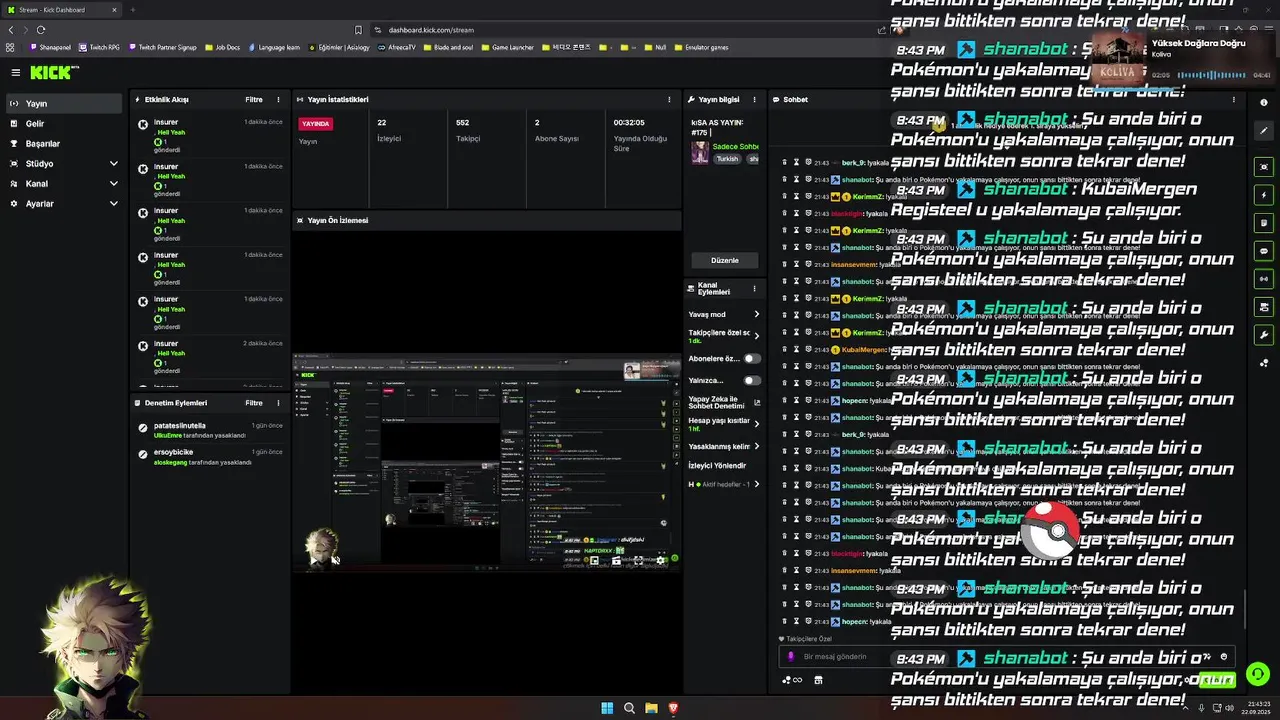This screenshot has width=1280, height=720.
Task: Open the Twitch RPG bookmark
Action: pos(99,47)
